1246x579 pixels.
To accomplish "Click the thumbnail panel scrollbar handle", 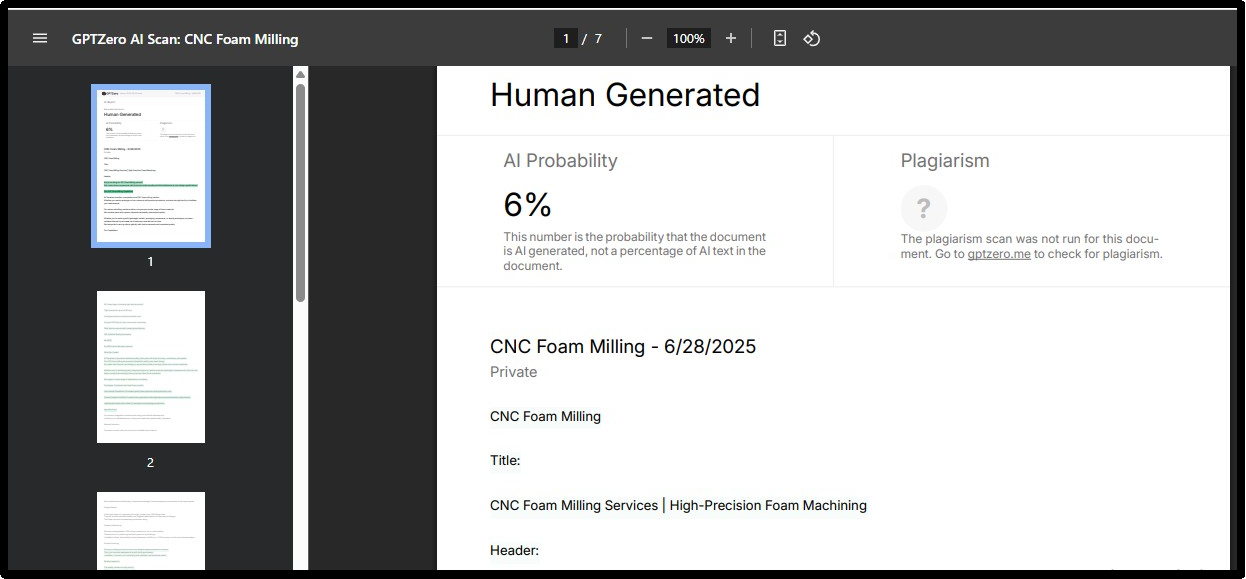I will click(300, 192).
